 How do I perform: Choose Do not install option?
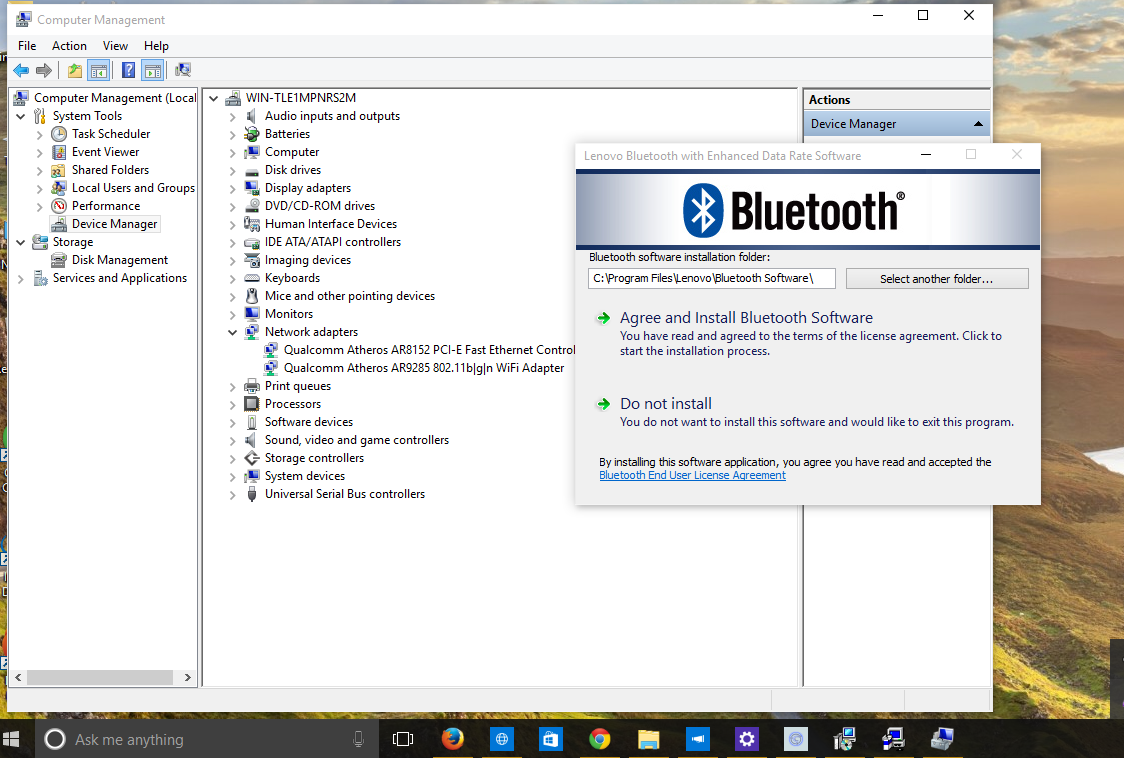(x=666, y=404)
